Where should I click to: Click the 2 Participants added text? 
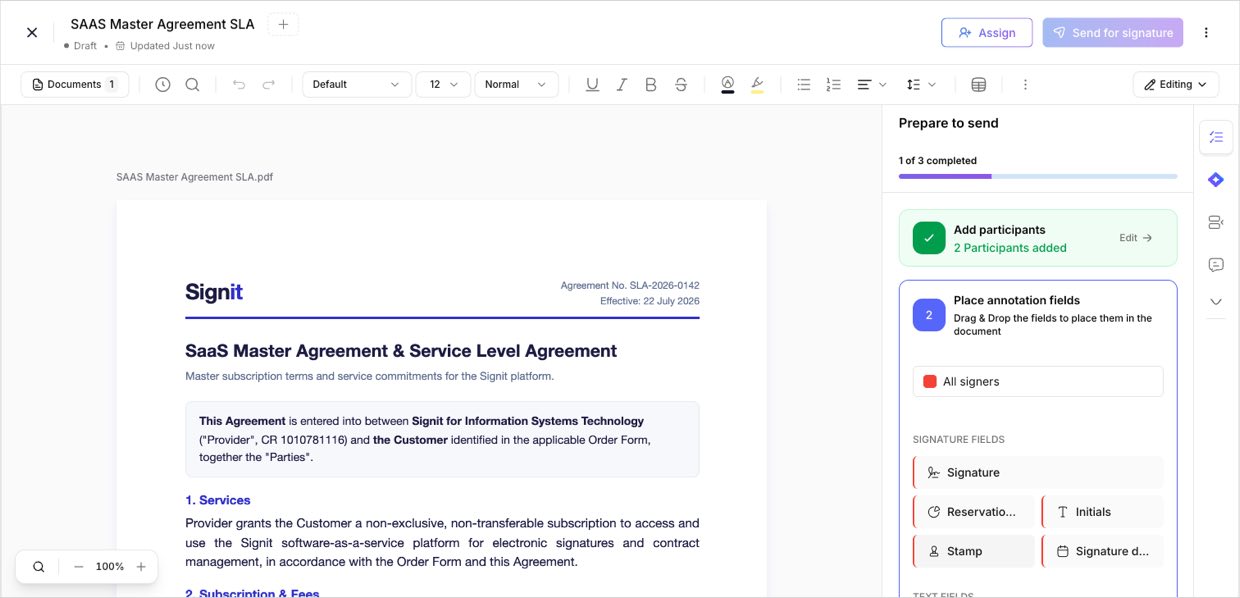coord(1010,248)
